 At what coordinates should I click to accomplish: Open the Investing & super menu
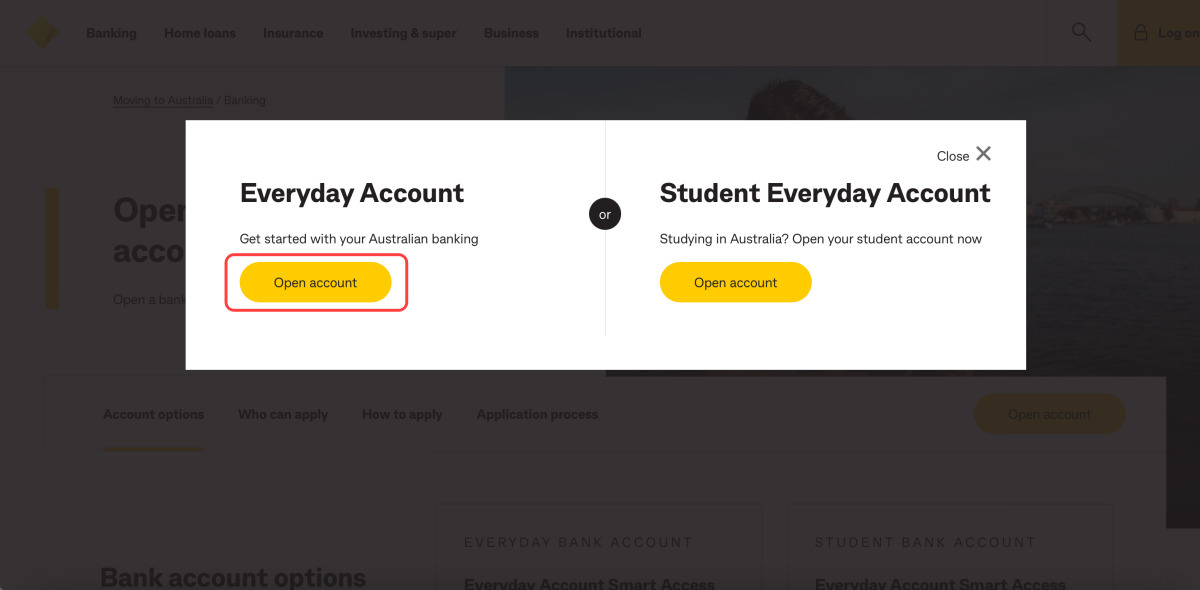point(403,33)
